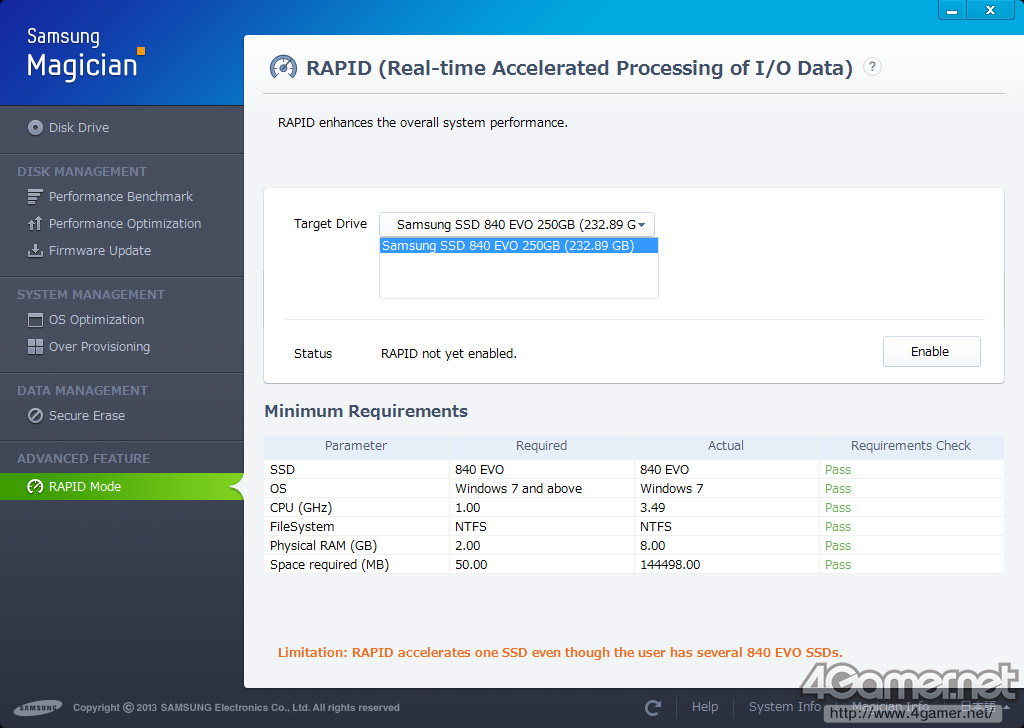Click the refresh arrow icon in footer
This screenshot has width=1024, height=728.
click(x=652, y=707)
